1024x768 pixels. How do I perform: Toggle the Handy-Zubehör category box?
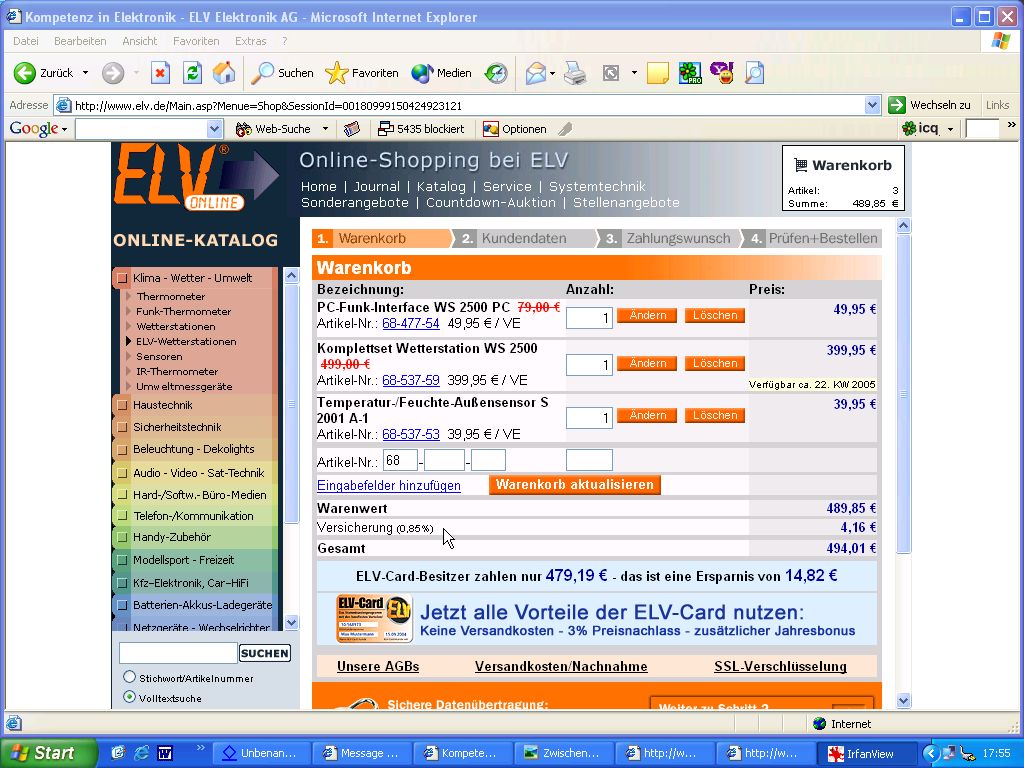pyautogui.click(x=122, y=537)
